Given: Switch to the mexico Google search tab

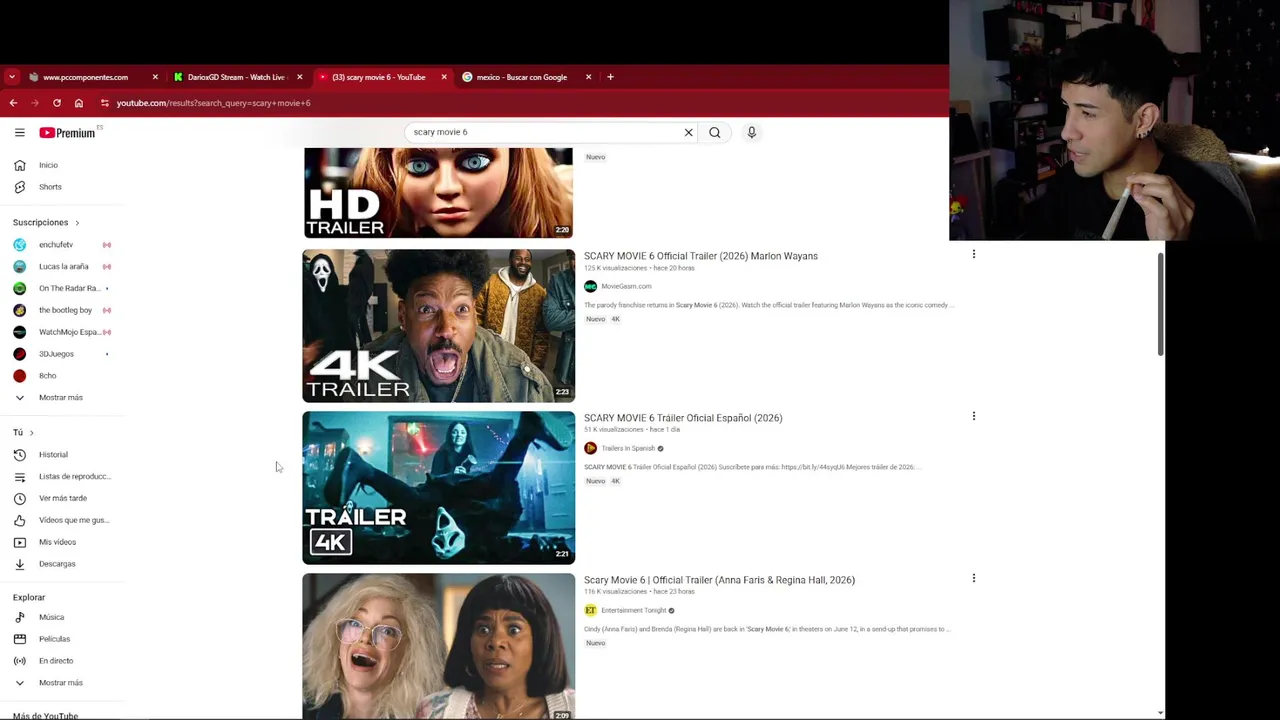Looking at the screenshot, I should (x=527, y=77).
